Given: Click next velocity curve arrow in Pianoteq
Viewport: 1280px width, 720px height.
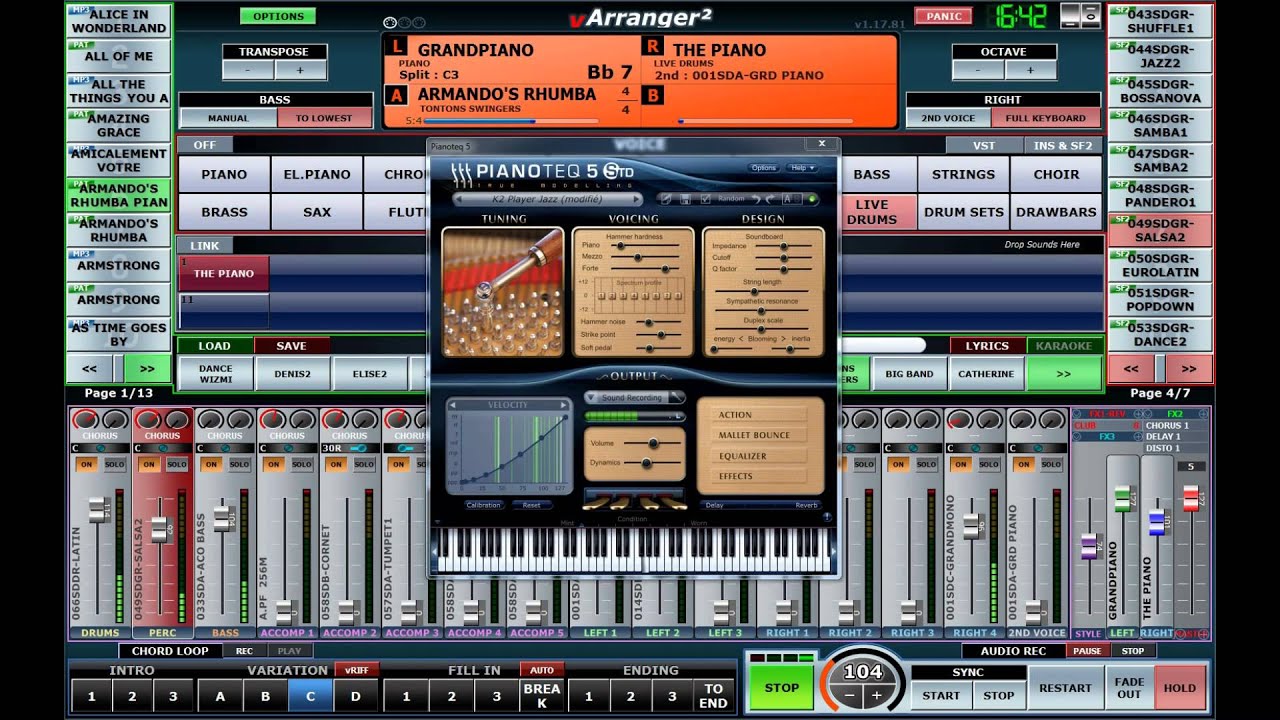Looking at the screenshot, I should click(x=563, y=405).
